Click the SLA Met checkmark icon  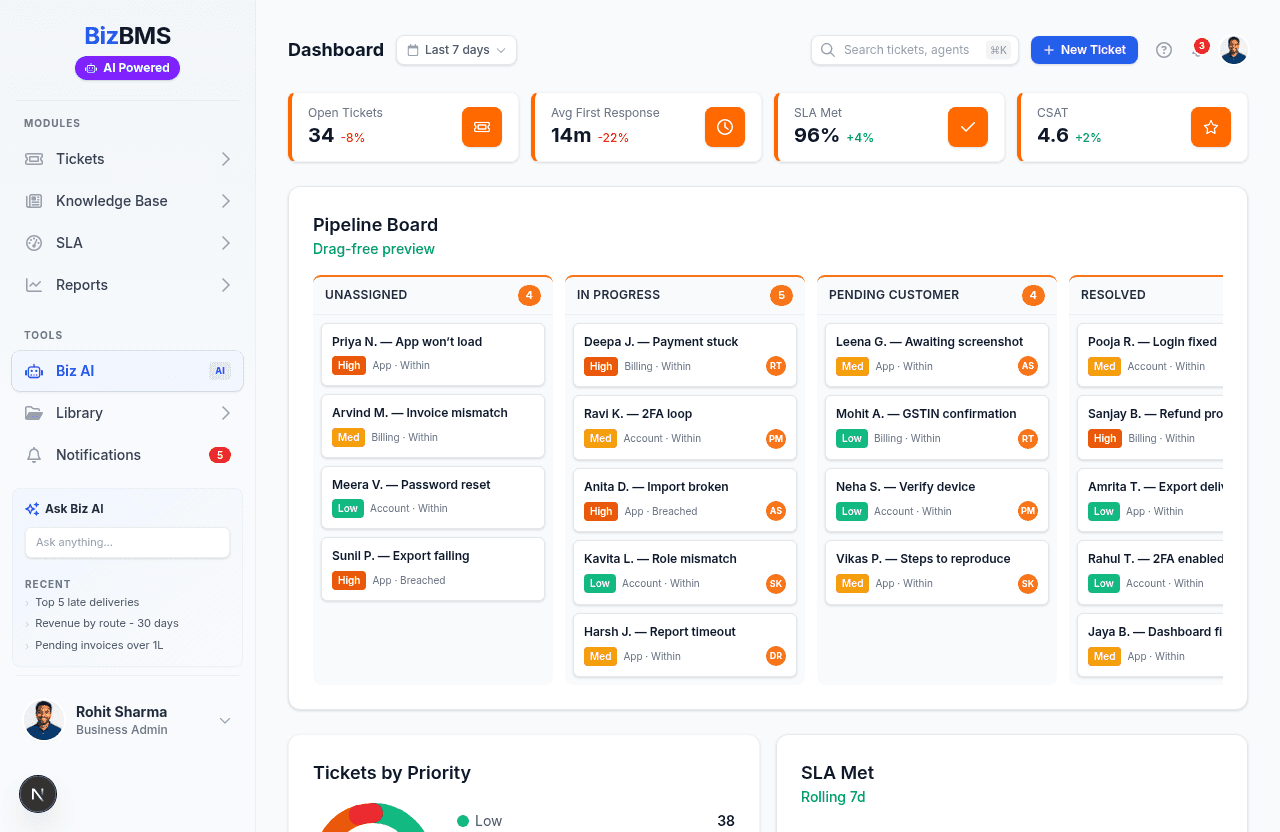click(x=967, y=127)
